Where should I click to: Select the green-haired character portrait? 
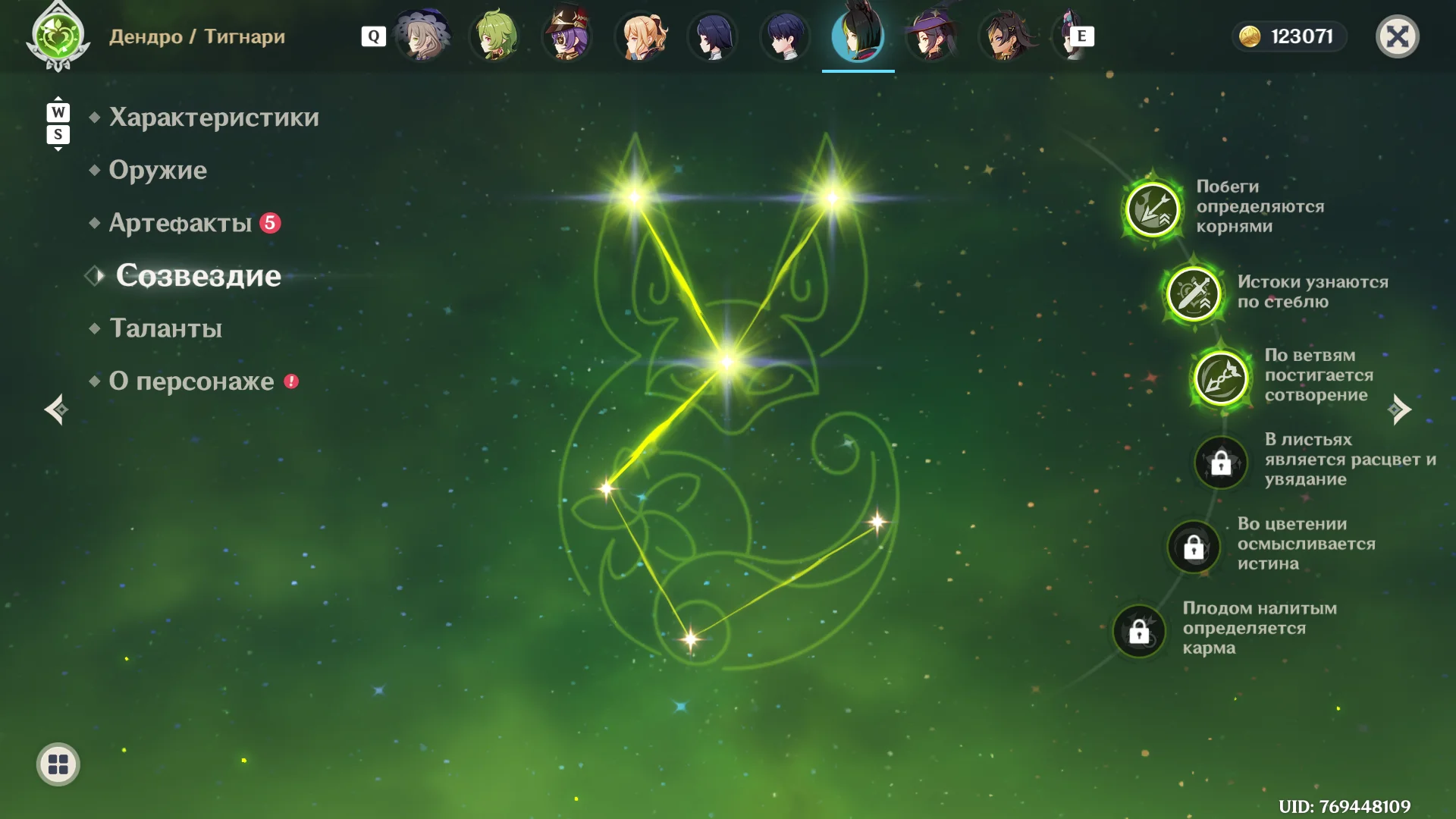point(495,36)
